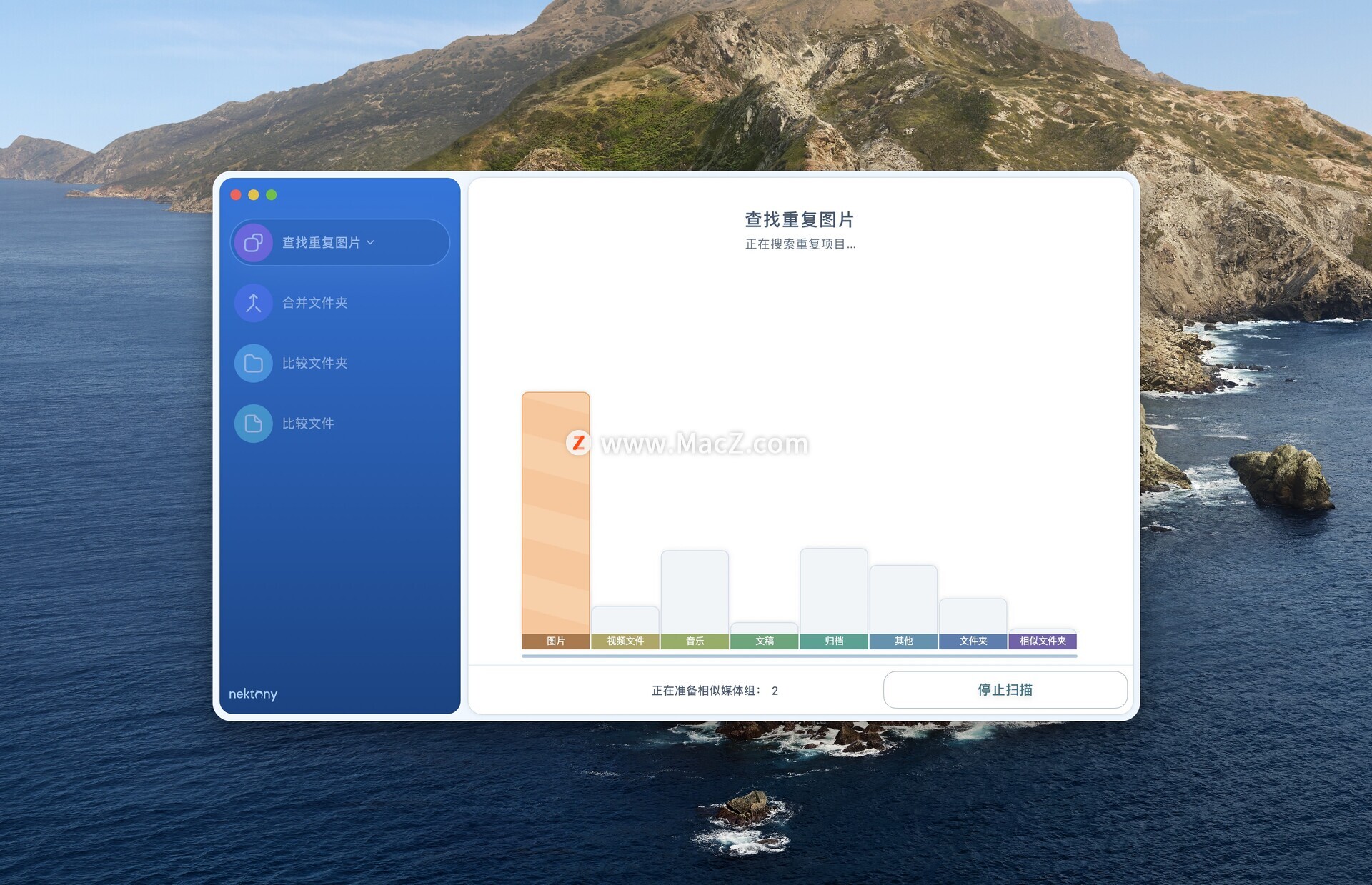Click the duplicate finder purple icon

253,243
